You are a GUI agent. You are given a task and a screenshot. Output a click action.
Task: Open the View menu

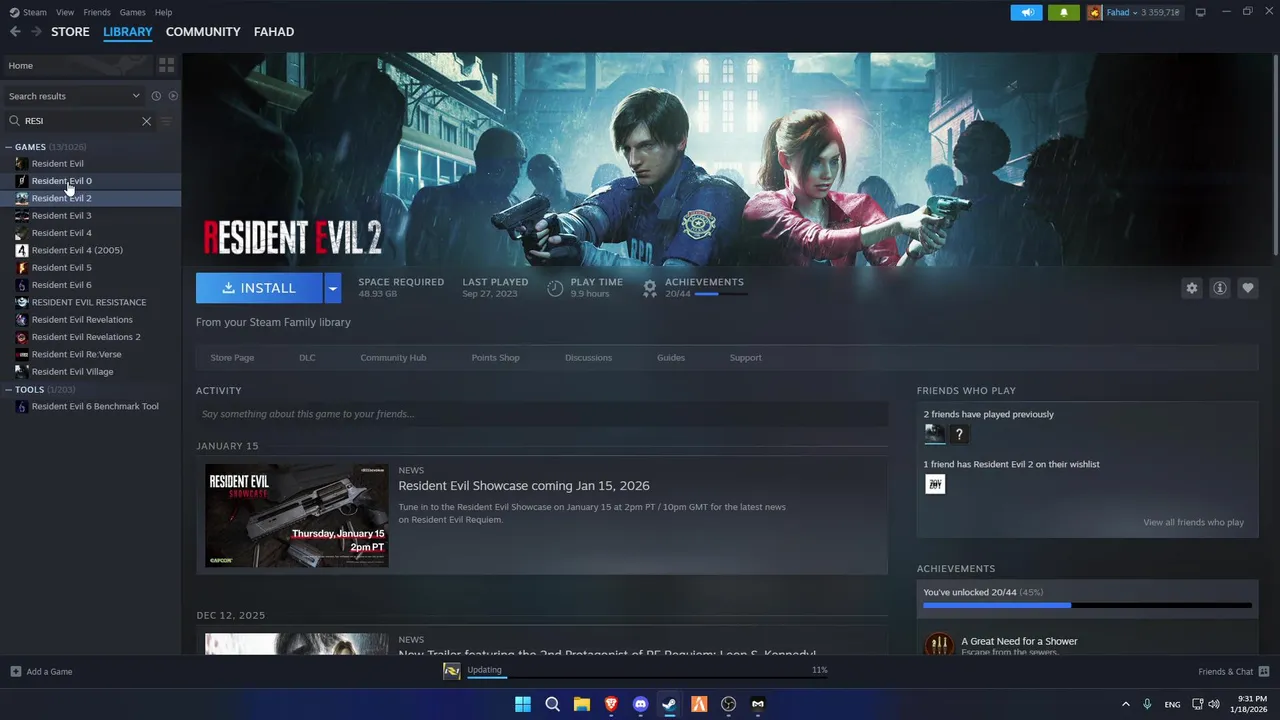[65, 12]
